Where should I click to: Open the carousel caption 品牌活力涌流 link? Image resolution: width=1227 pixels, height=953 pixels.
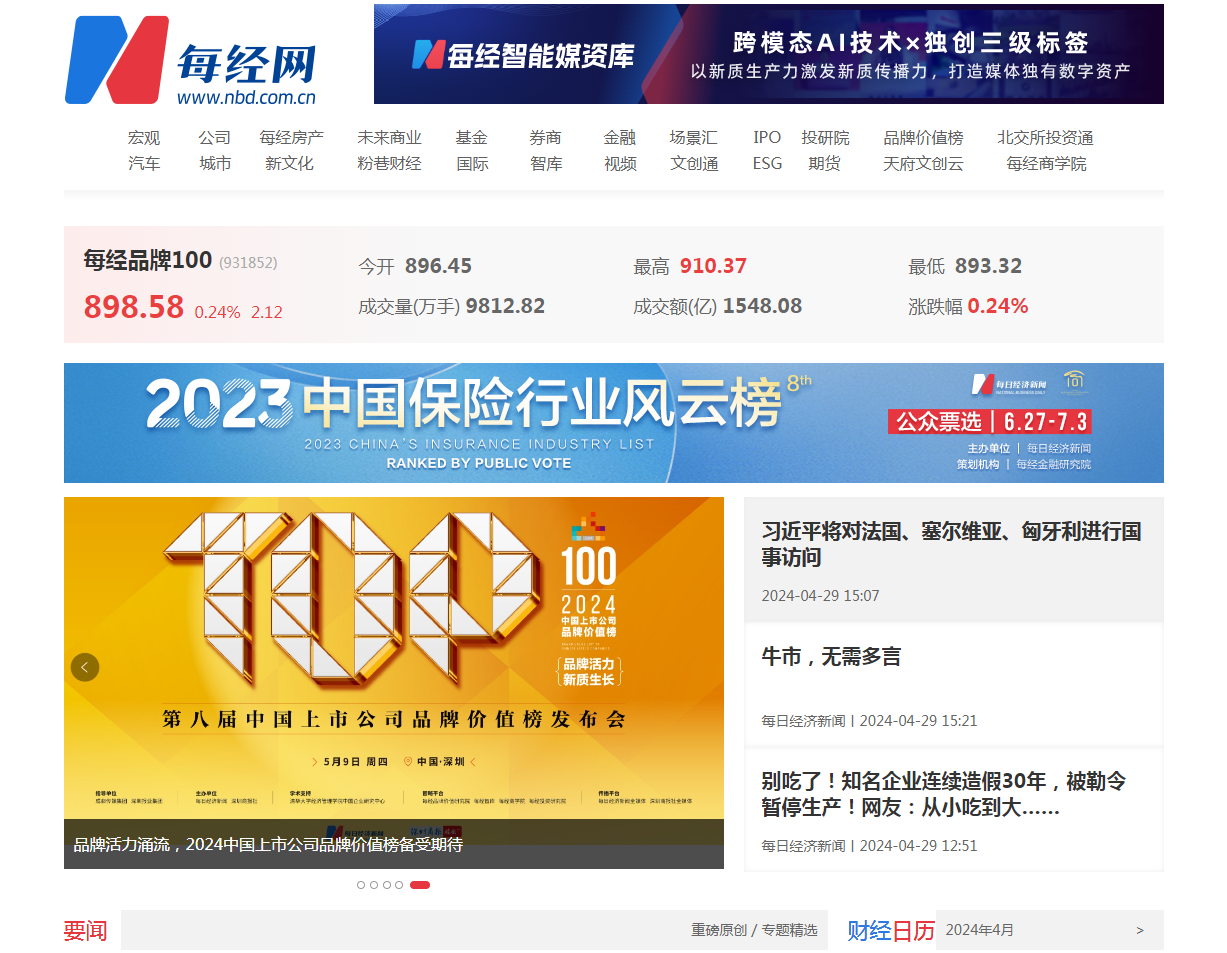coord(268,845)
